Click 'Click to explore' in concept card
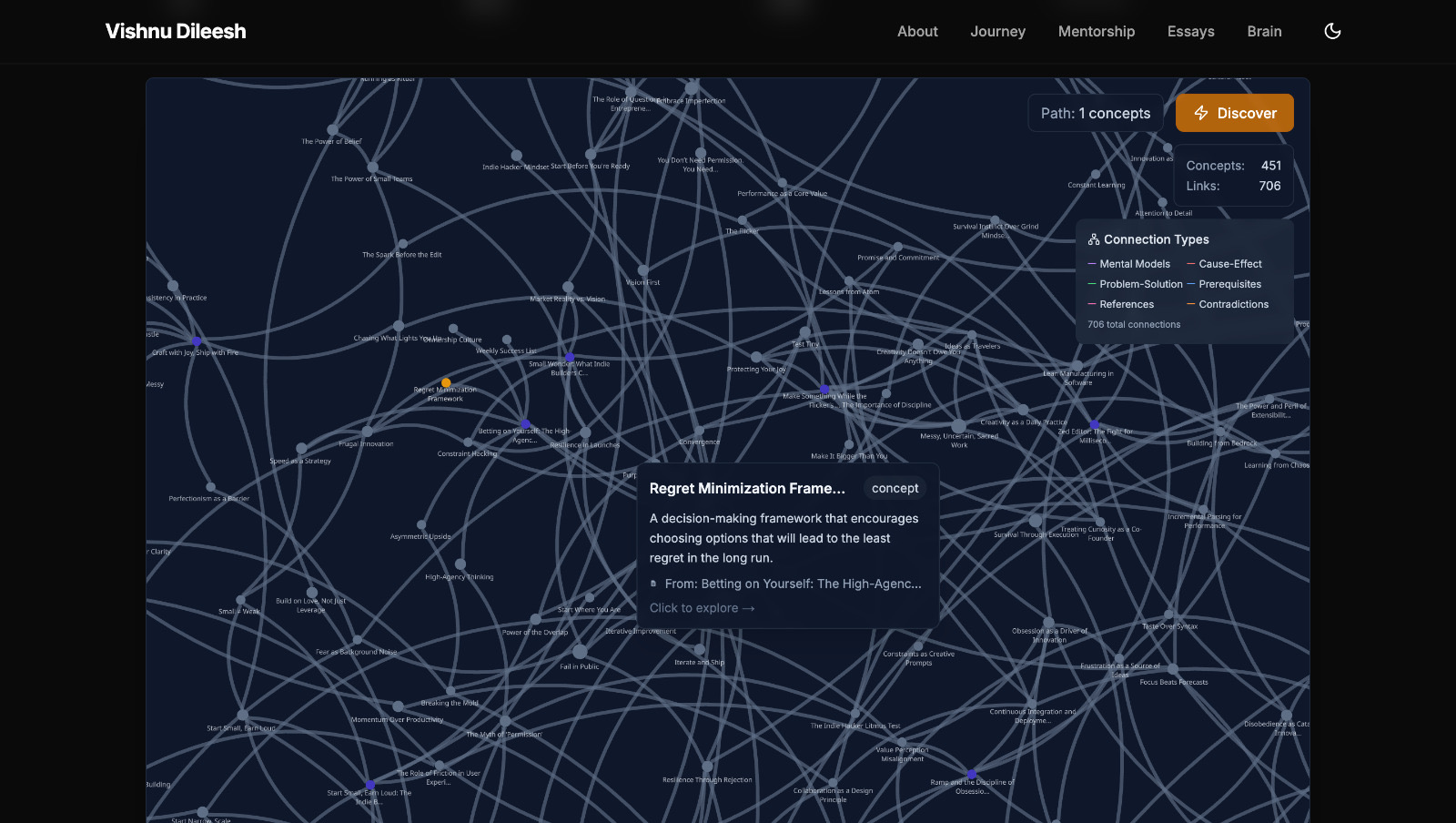The height and width of the screenshot is (823, 1456). [702, 608]
